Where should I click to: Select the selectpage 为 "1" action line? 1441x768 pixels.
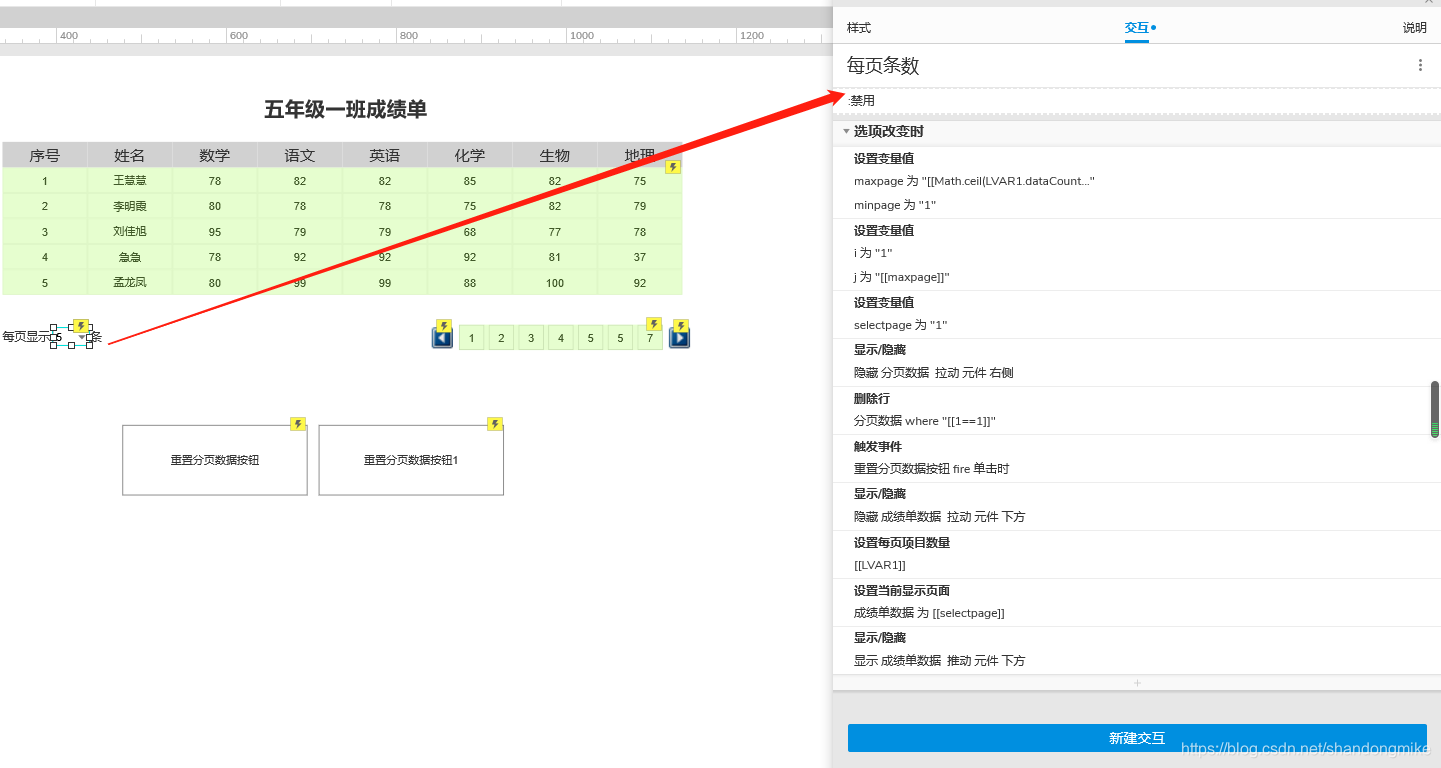pyautogui.click(x=900, y=325)
